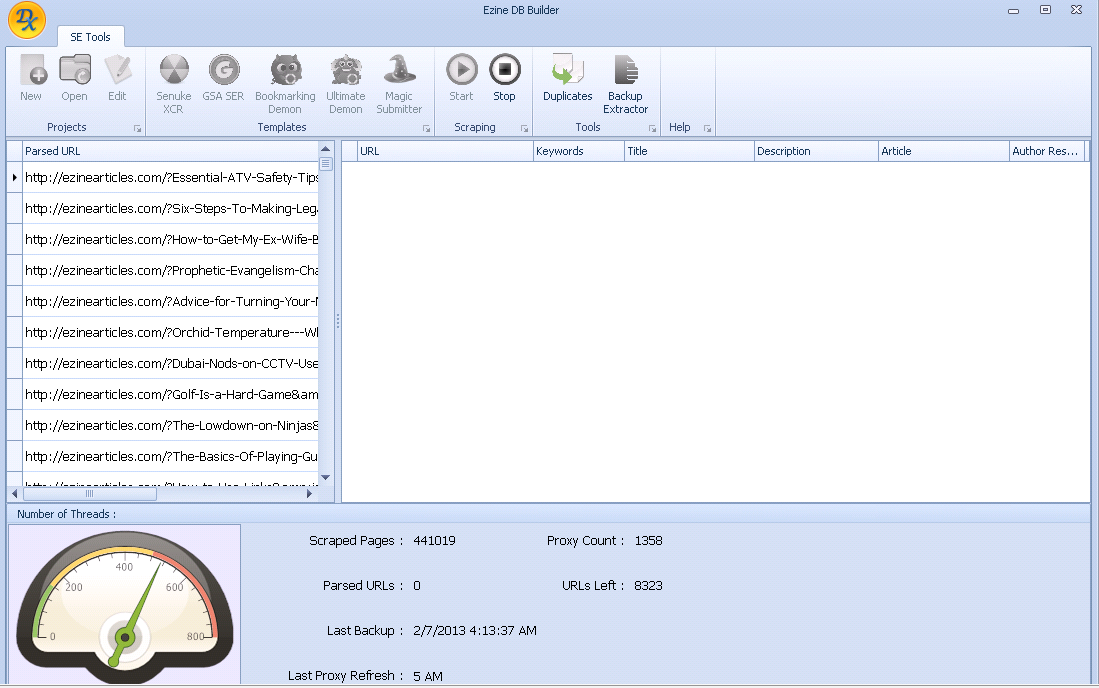Click the horizontal scrollbar thumb
Viewport: 1099px width, 688px height.
click(x=90, y=494)
